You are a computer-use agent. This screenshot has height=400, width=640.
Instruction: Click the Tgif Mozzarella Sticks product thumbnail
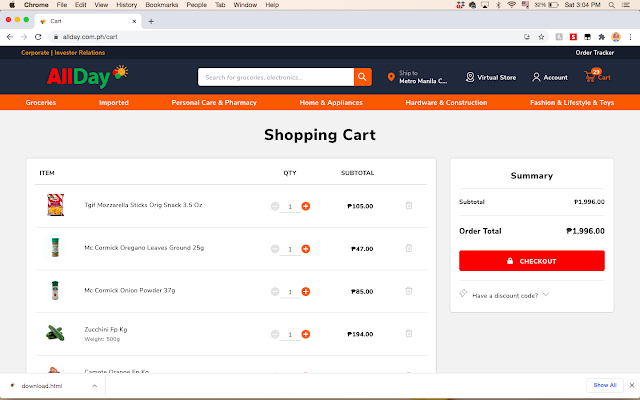click(x=56, y=205)
